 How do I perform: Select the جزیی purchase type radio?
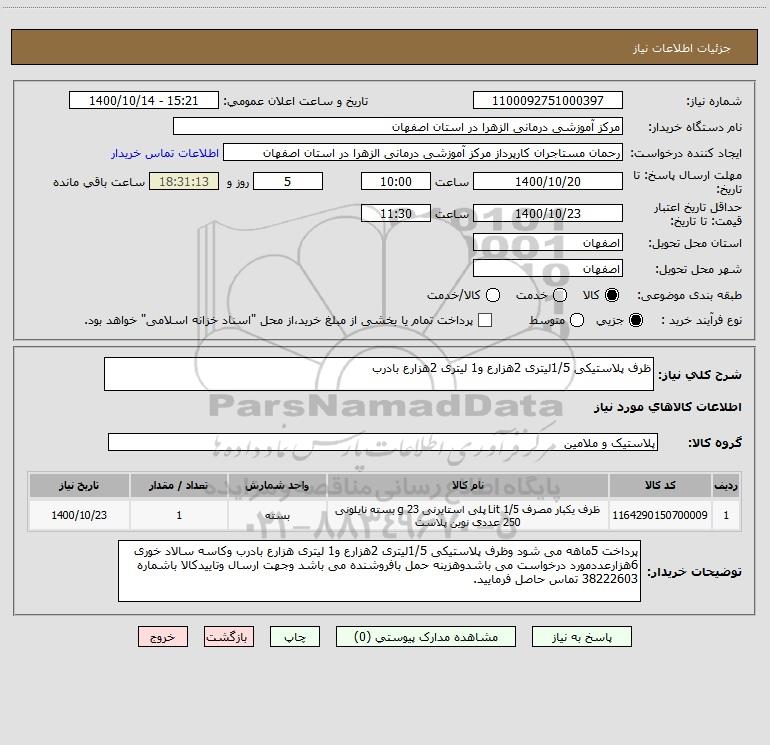[635, 320]
